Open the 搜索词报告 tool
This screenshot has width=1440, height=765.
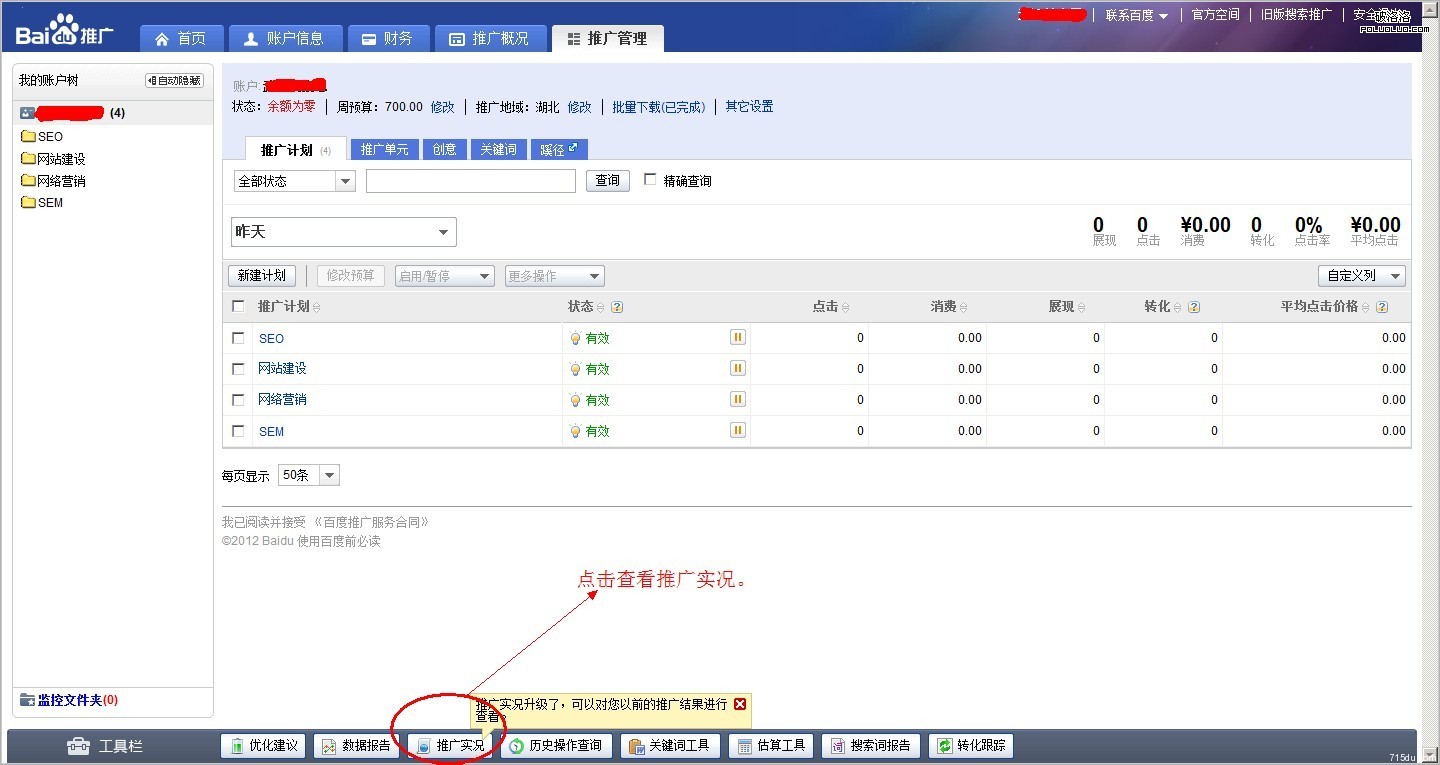[870, 745]
